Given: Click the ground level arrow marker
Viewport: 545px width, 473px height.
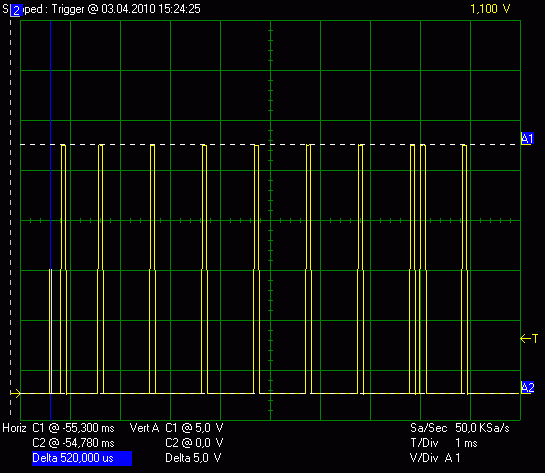Looking at the screenshot, I should coord(16,393).
